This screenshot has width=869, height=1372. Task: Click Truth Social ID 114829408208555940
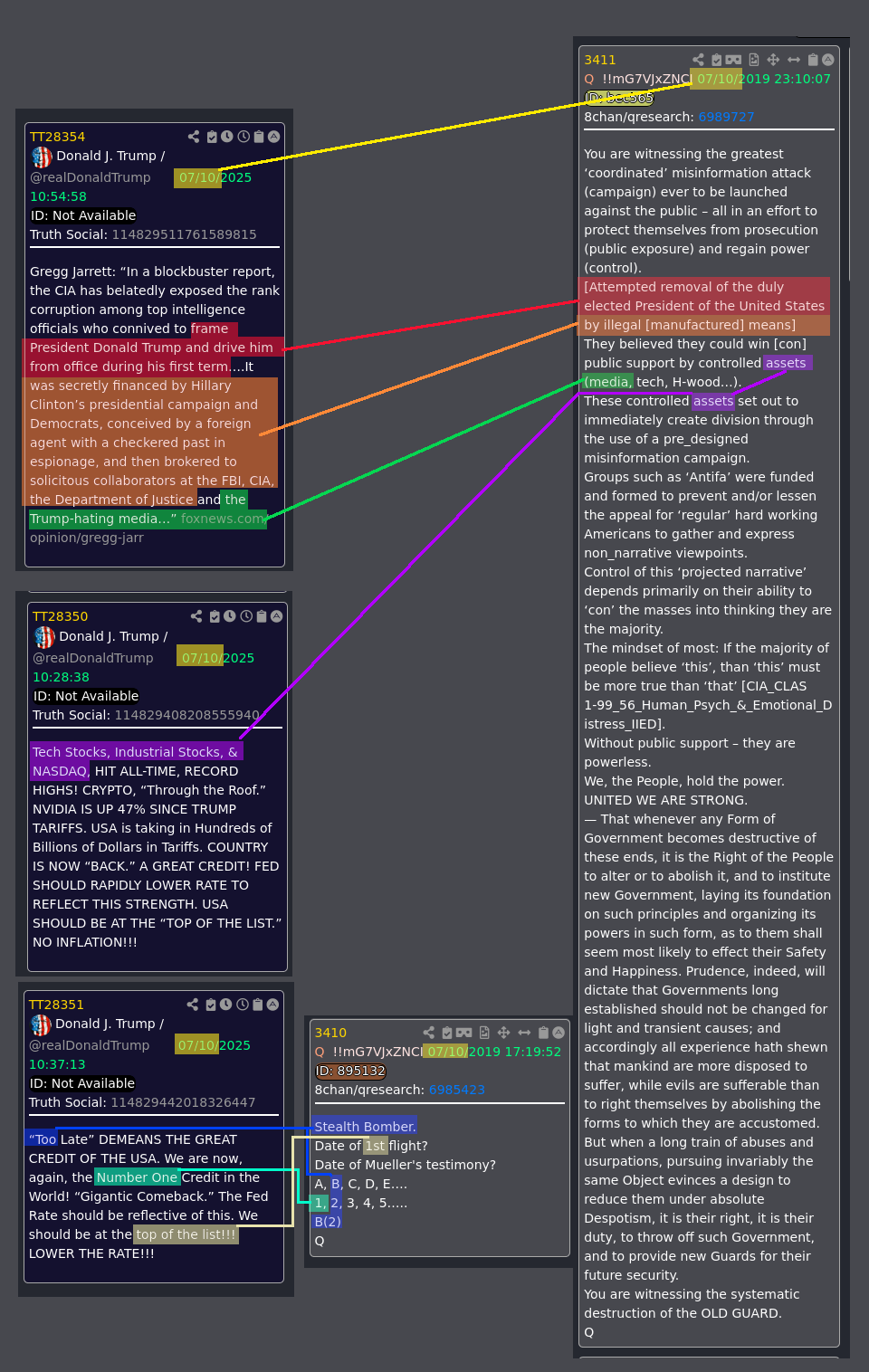(x=186, y=715)
